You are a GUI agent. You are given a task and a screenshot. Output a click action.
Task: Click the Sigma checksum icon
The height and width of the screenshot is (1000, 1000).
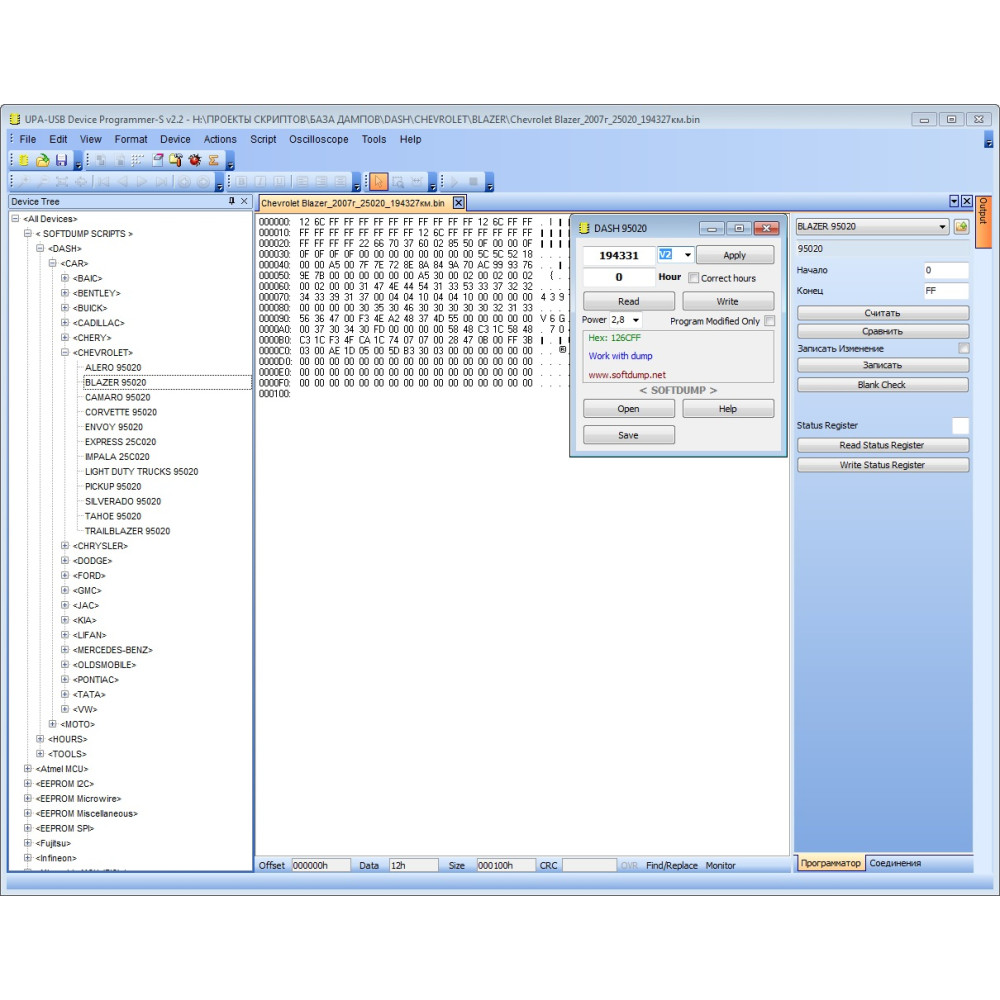[214, 161]
